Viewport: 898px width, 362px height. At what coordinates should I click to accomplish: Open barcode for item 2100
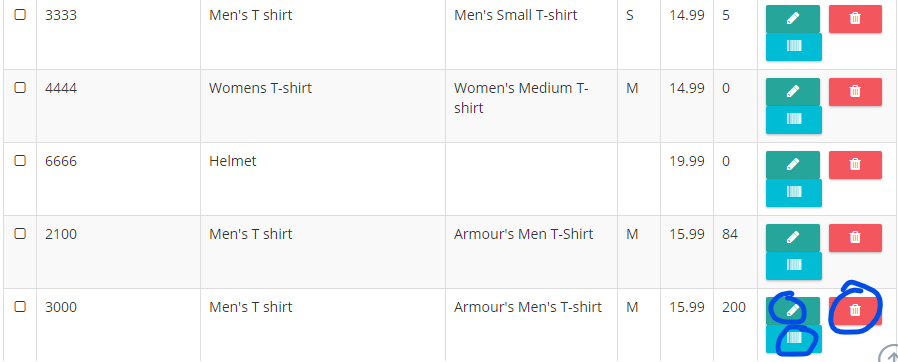pos(794,266)
